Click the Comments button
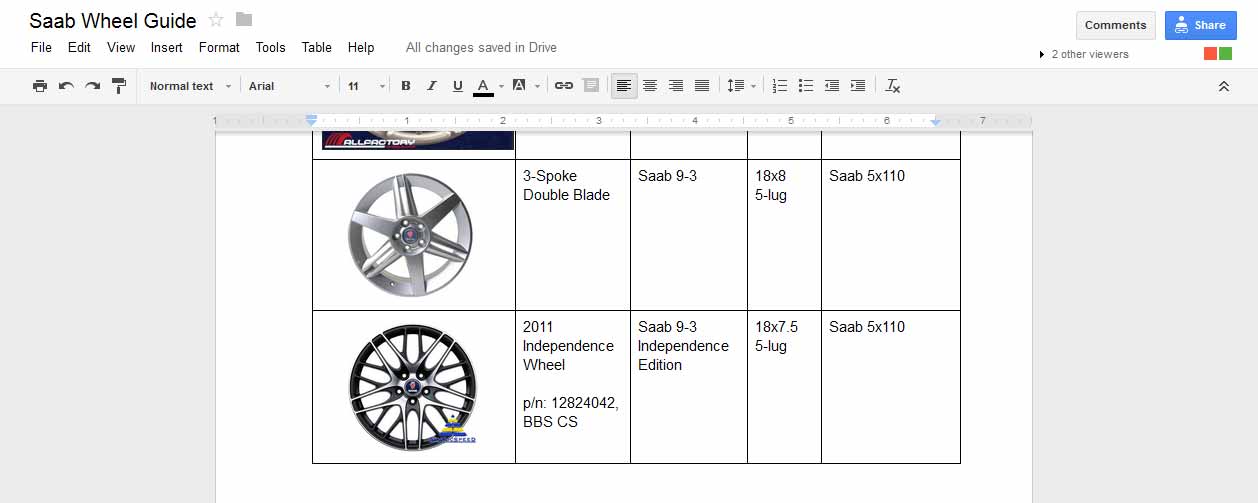 pos(1115,25)
